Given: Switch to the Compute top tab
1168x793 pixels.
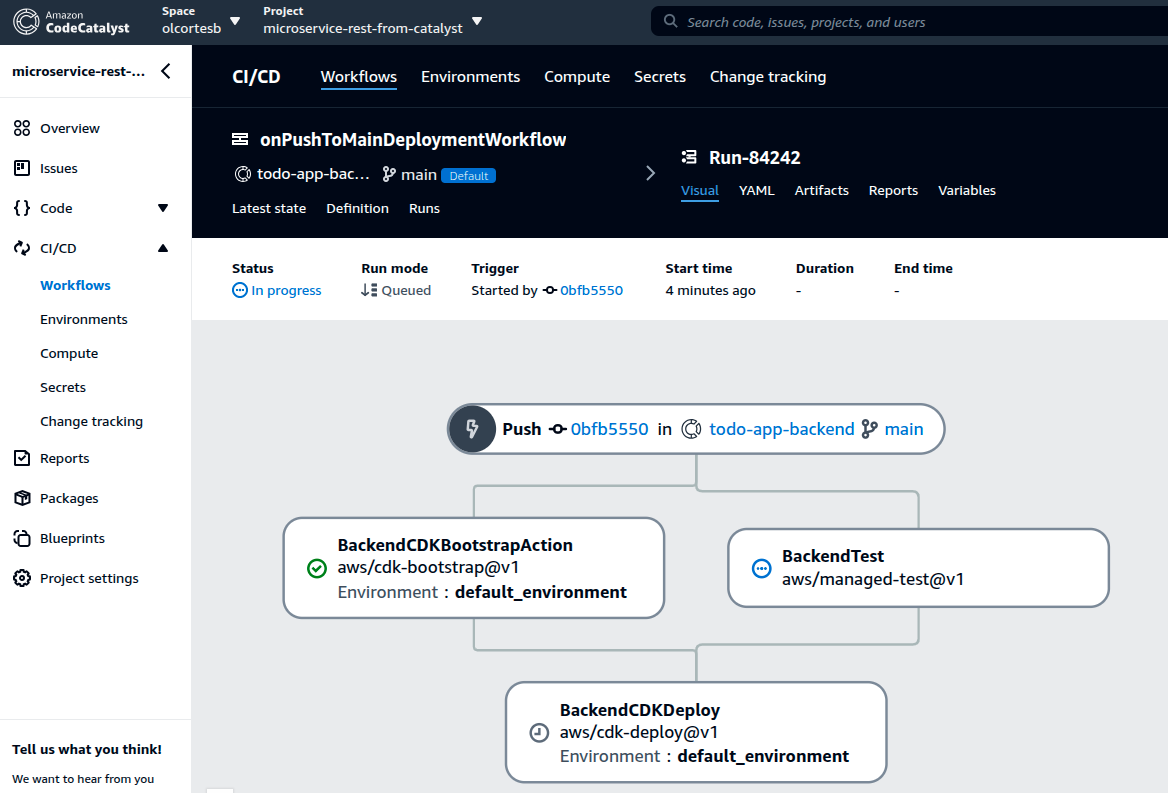Looking at the screenshot, I should (577, 77).
